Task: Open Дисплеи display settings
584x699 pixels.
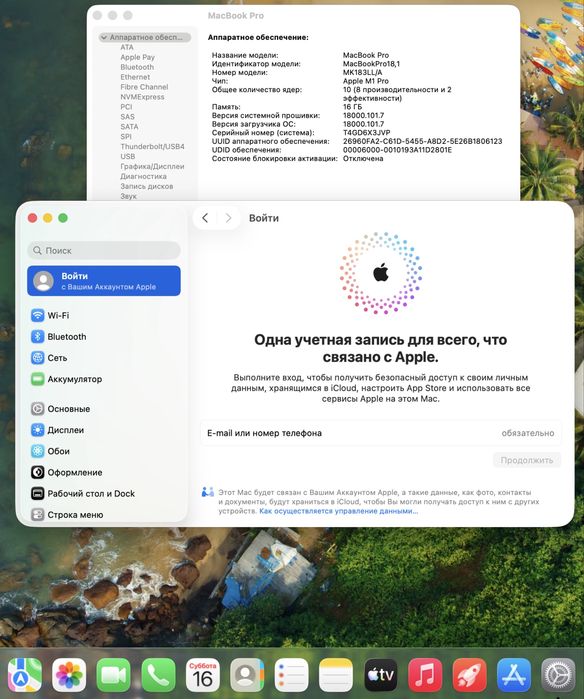Action: pyautogui.click(x=104, y=430)
